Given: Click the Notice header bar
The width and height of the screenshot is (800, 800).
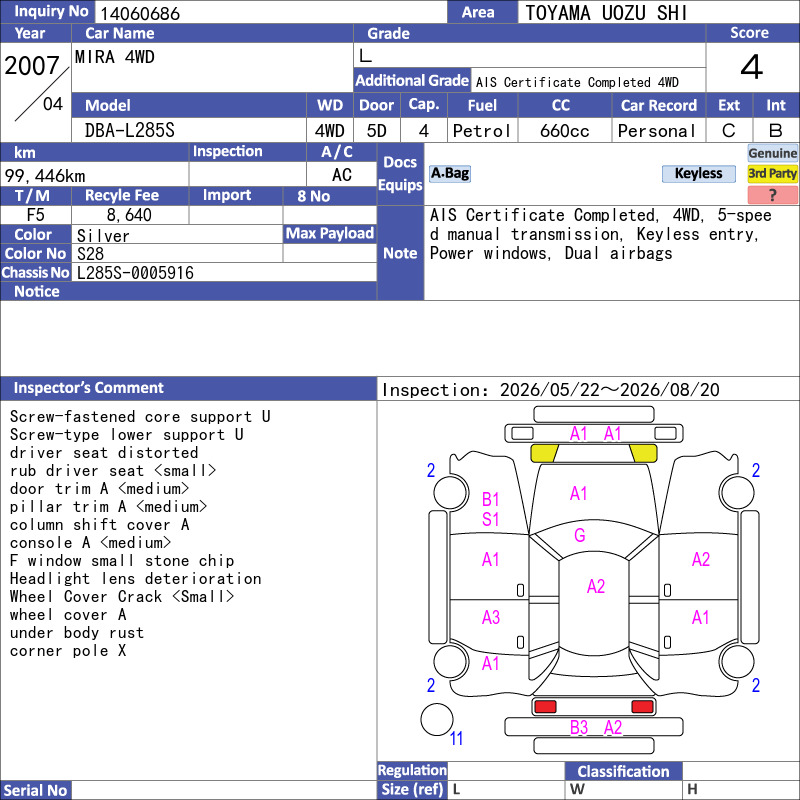Looking at the screenshot, I should (x=188, y=291).
